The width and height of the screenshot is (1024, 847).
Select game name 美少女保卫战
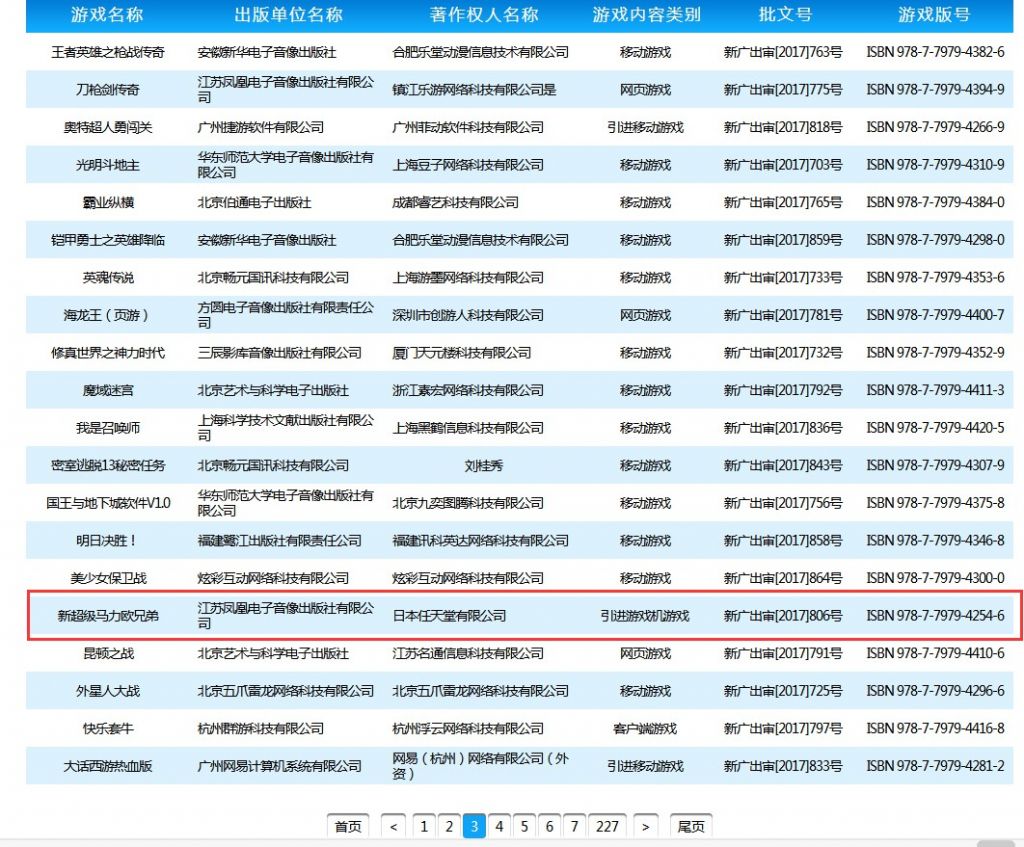tap(108, 578)
